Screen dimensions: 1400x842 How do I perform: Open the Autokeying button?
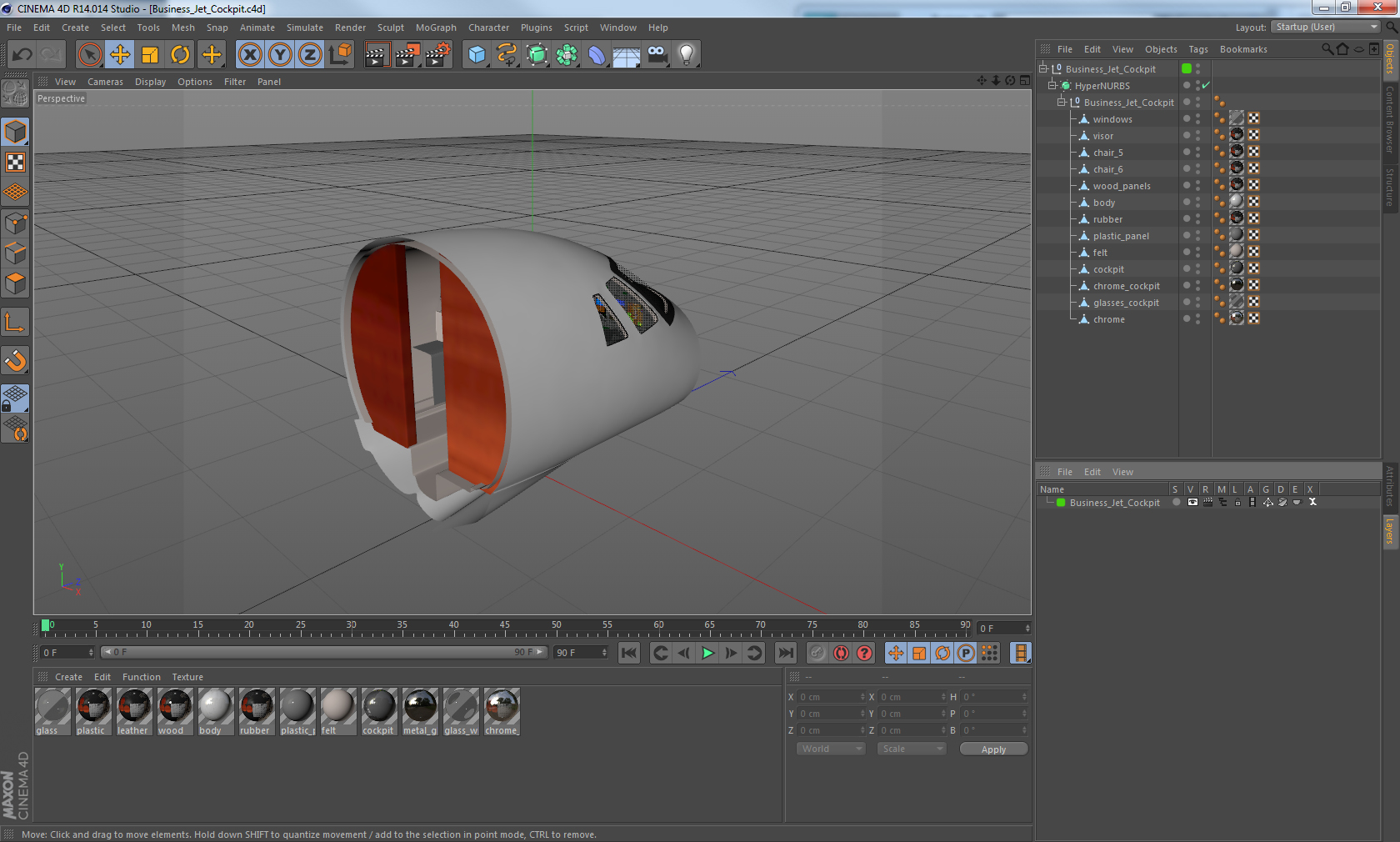[842, 653]
